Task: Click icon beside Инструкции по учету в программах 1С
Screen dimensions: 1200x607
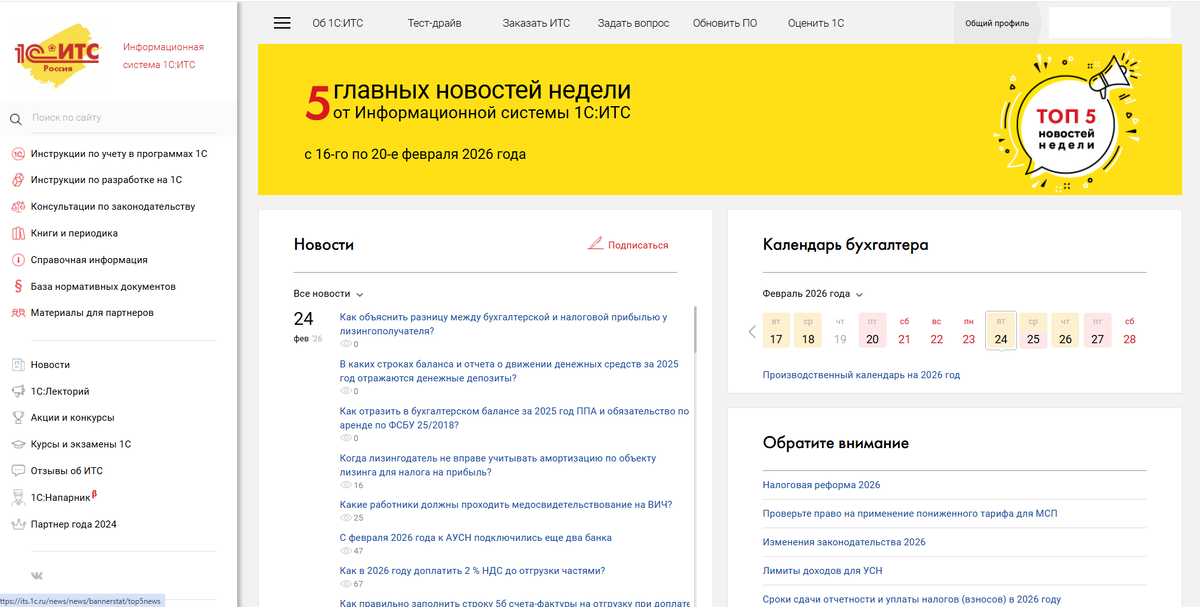Action: tap(18, 154)
